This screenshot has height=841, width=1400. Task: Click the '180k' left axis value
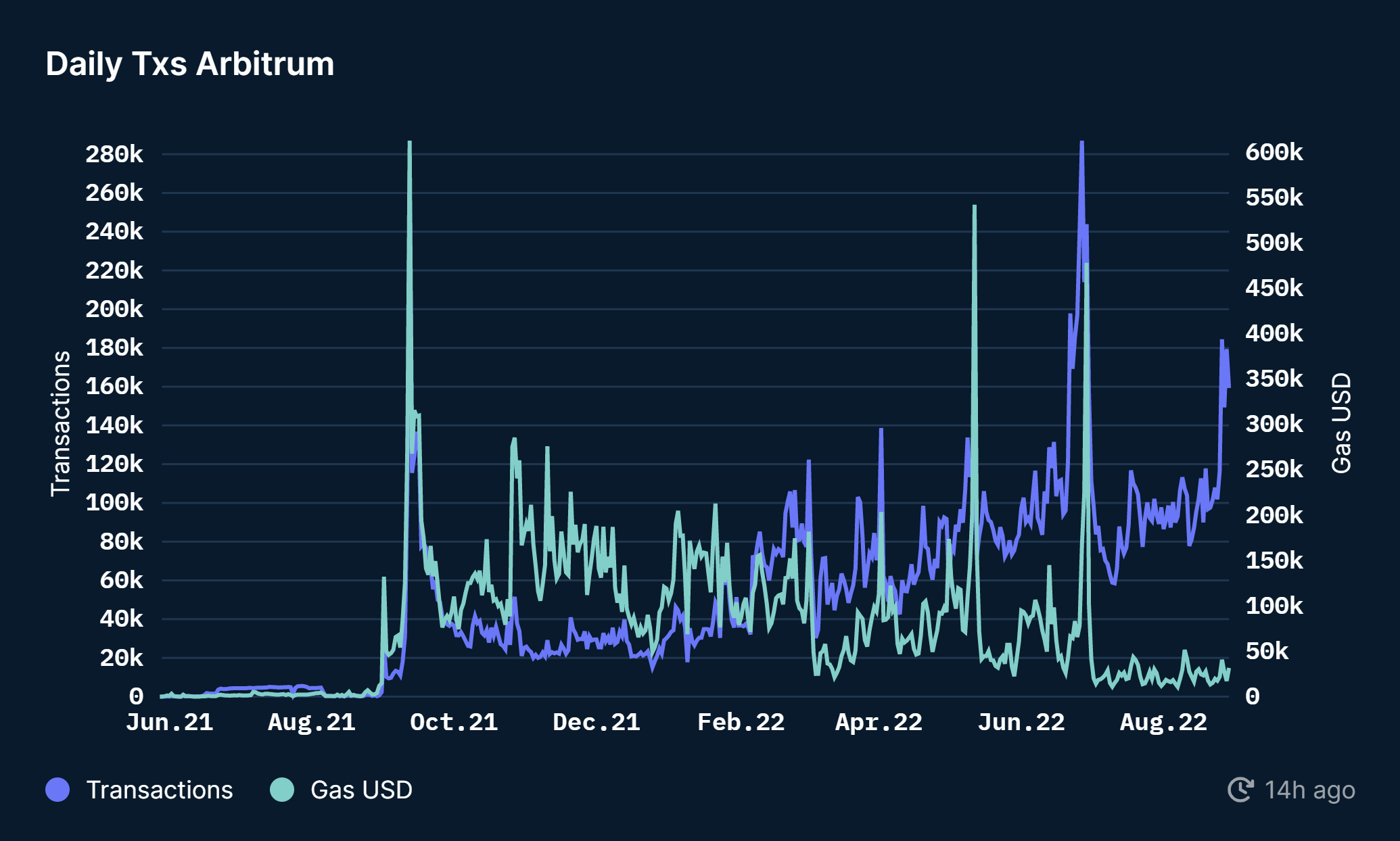tap(114, 347)
